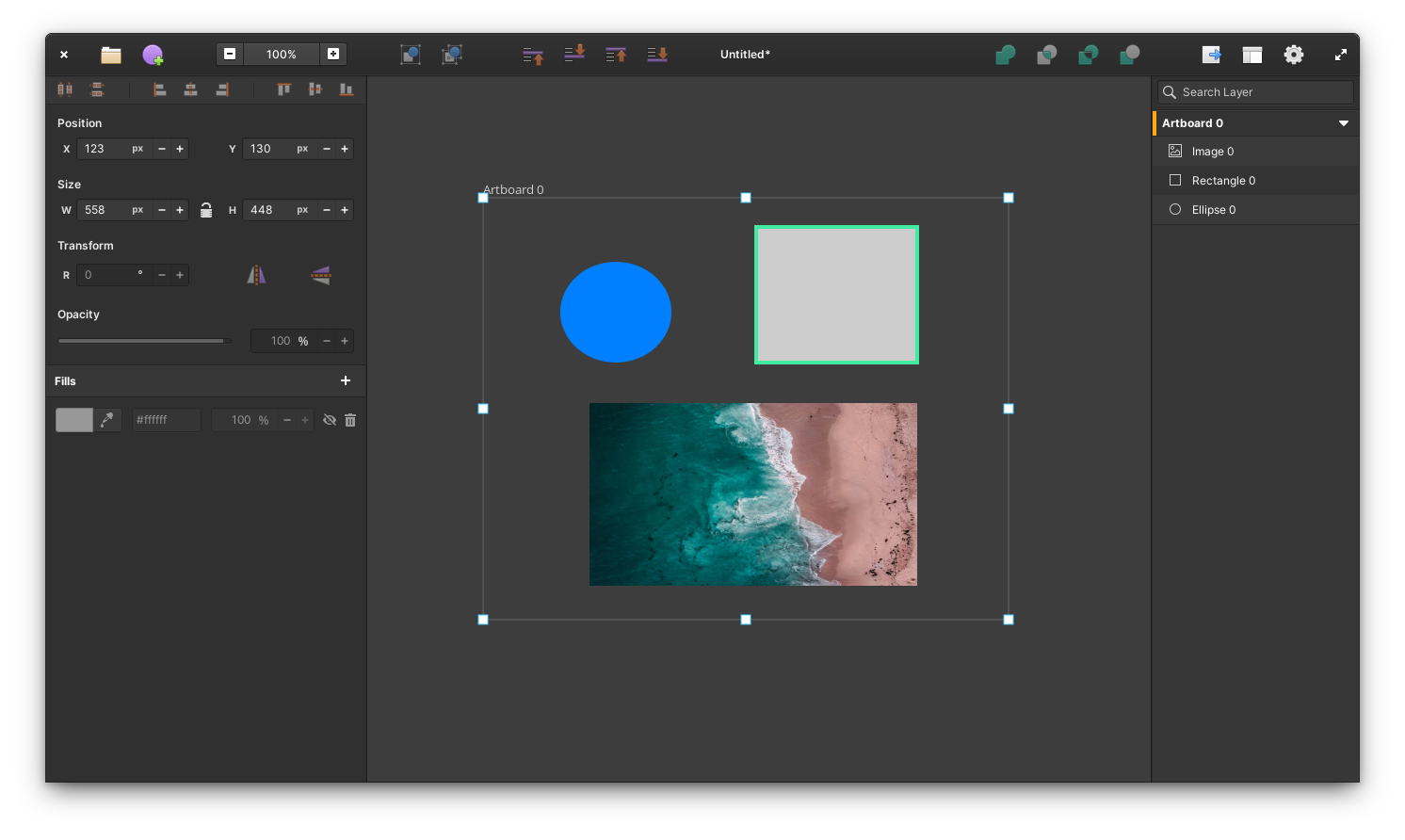The height and width of the screenshot is (840, 1405).
Task: Open the settings gear menu
Action: pos(1294,55)
